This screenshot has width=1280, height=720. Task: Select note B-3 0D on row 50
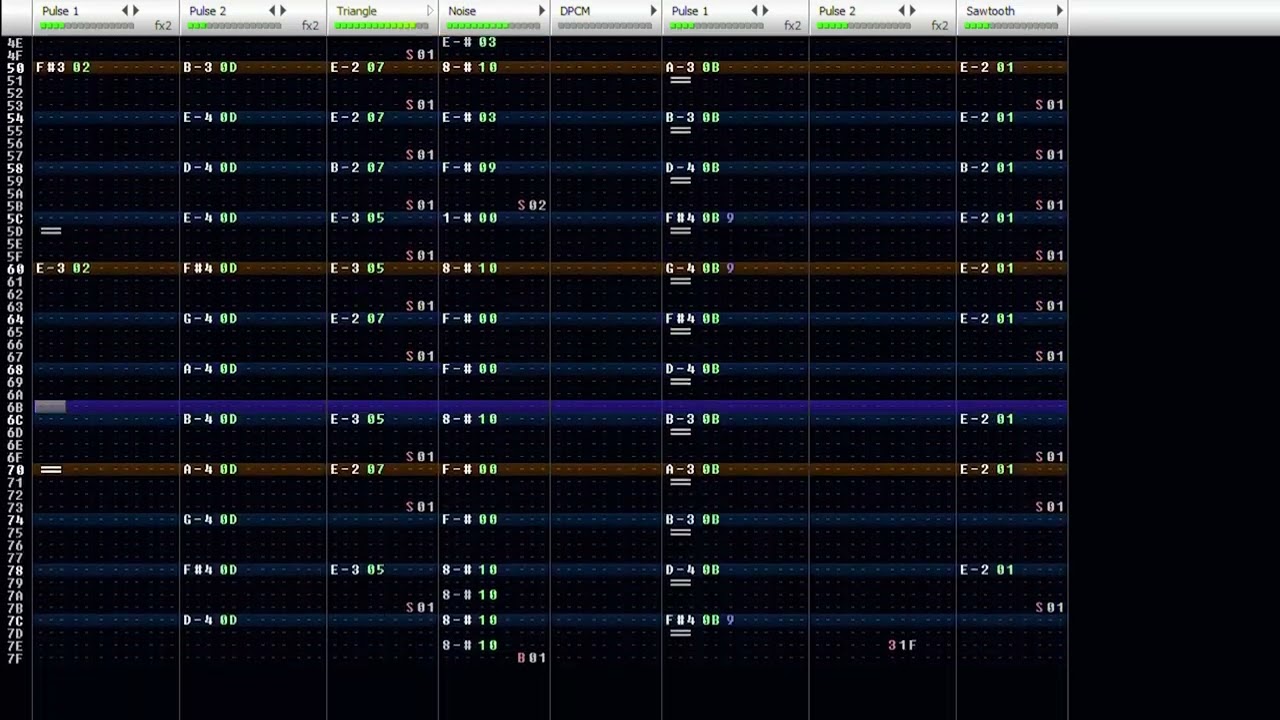(210, 67)
